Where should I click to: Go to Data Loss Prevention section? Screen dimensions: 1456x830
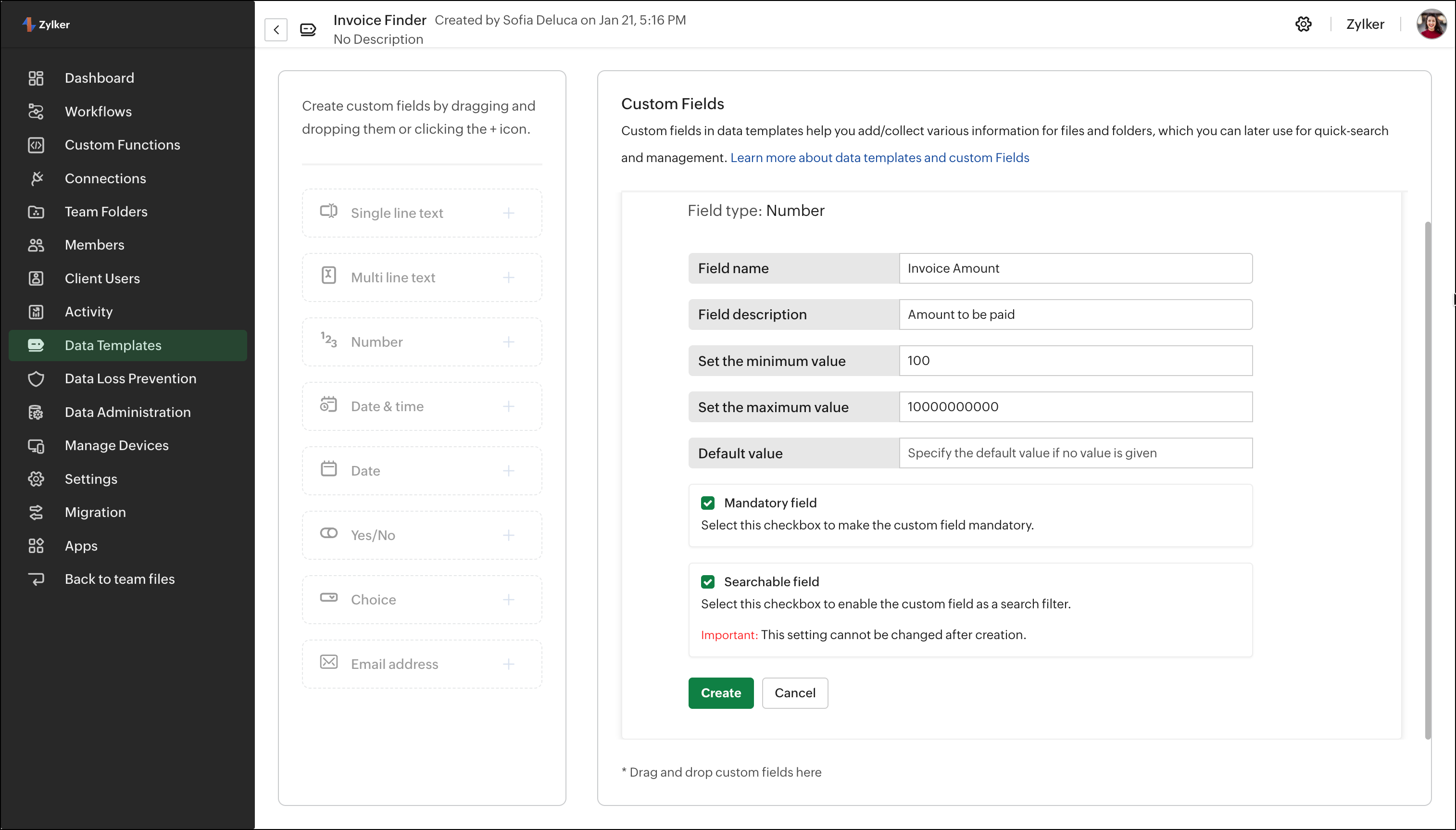(130, 378)
